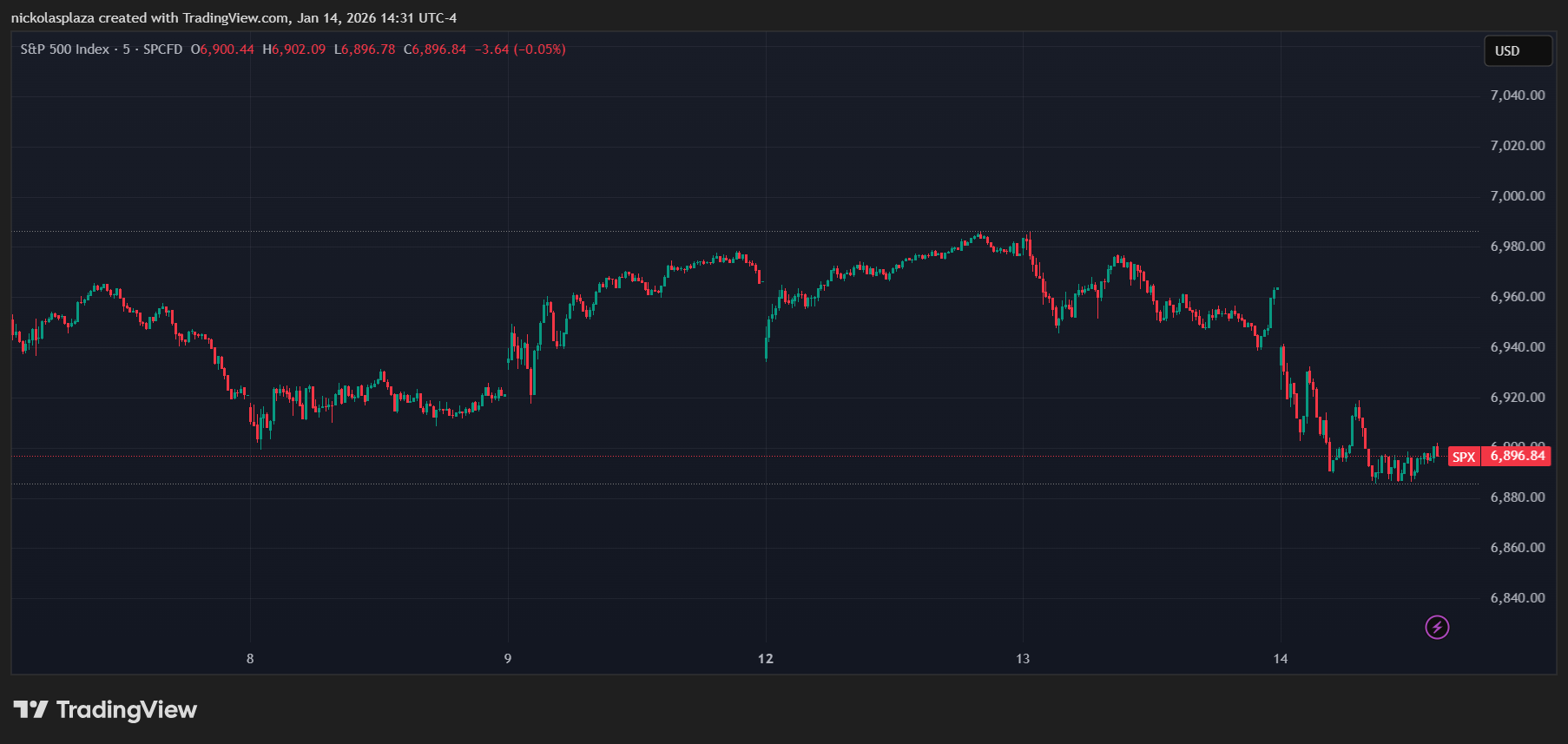Click the open value O6,900.44
Viewport: 1568px width, 744px height.
coord(222,49)
